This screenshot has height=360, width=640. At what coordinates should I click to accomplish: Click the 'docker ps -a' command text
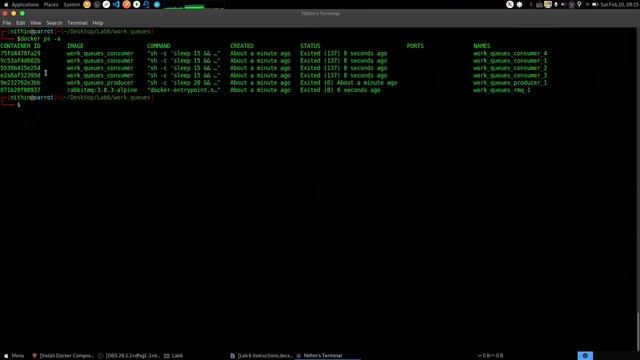click(40, 39)
